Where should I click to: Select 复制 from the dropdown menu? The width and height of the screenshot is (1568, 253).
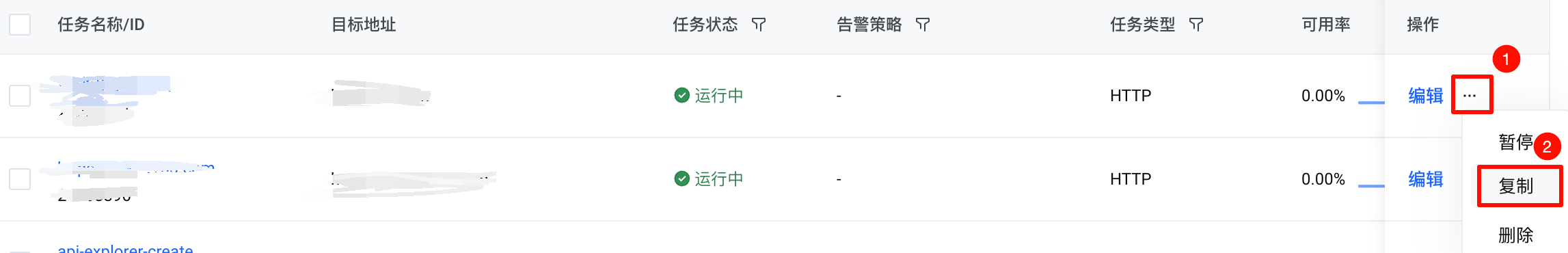[x=1516, y=186]
